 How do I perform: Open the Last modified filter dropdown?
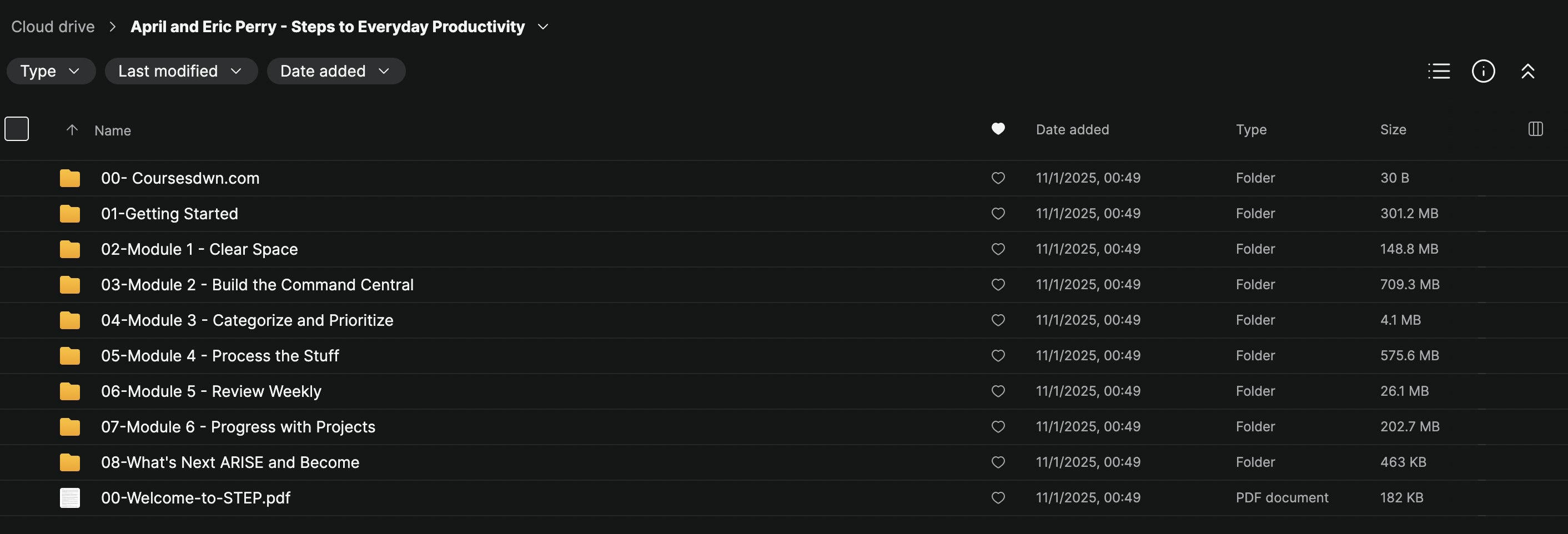181,71
